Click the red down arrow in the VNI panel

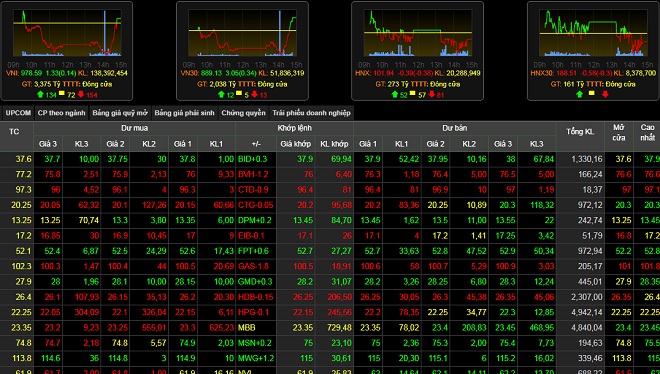[x=81, y=94]
